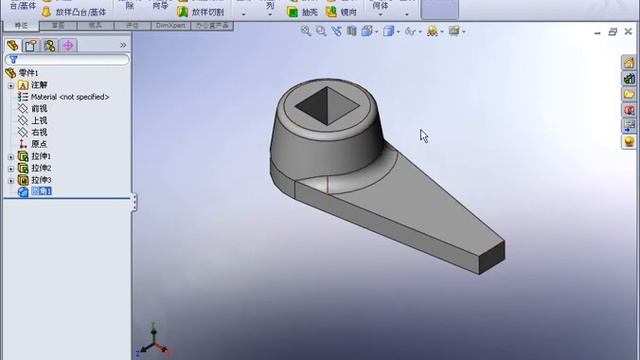Click the Hide/Show Items glasses icon
Image resolution: width=640 pixels, height=360 pixels.
click(410, 31)
